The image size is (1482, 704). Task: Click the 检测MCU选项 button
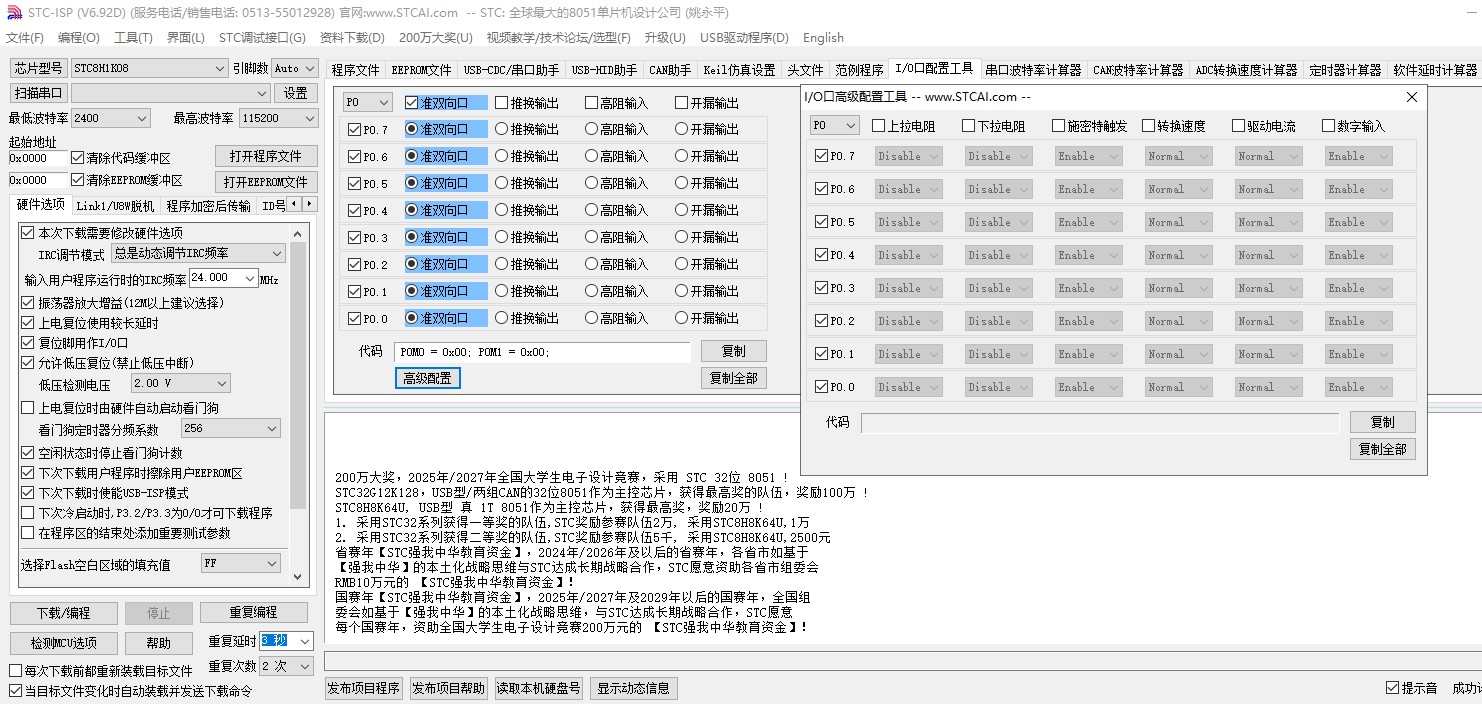tap(63, 643)
